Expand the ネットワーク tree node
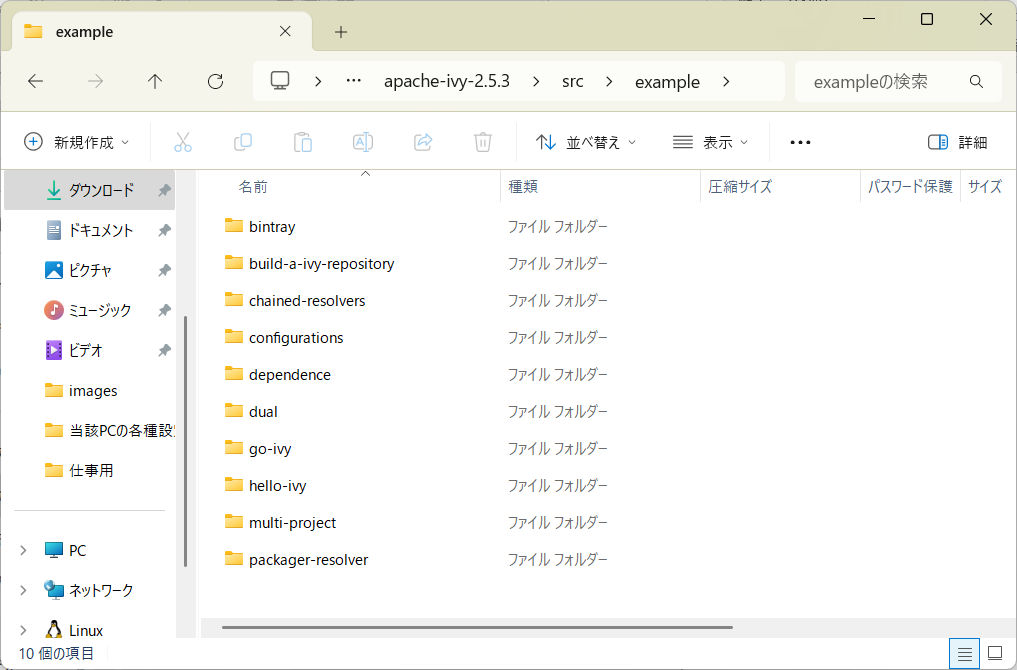Image resolution: width=1017 pixels, height=670 pixels. (23, 590)
